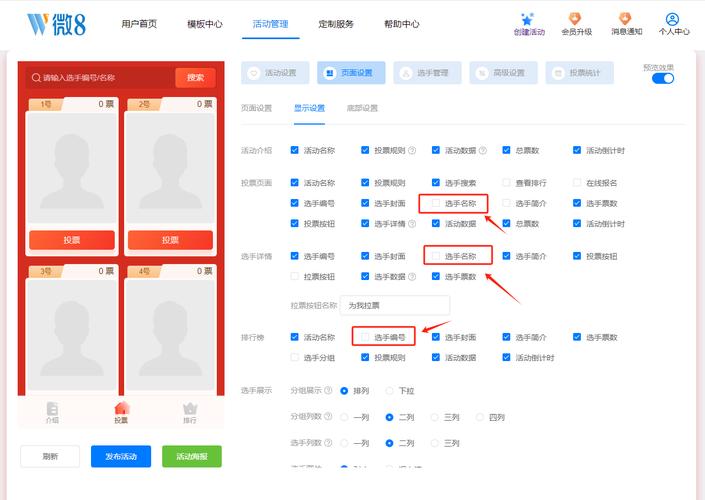This screenshot has width=705, height=500.
Task: Tap the 投票 home icon in preview
Action: pyautogui.click(x=121, y=409)
